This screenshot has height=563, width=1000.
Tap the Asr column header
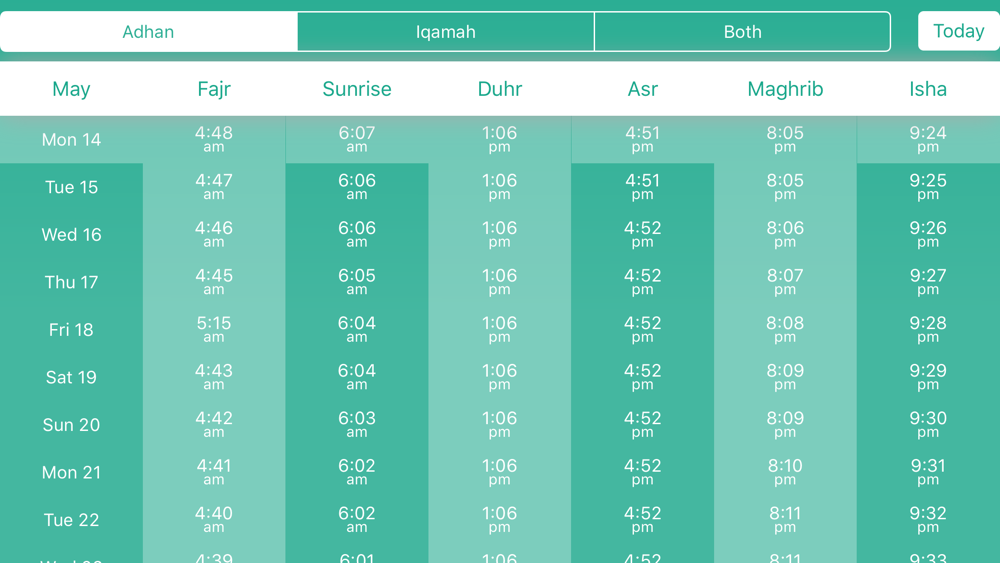pos(643,89)
